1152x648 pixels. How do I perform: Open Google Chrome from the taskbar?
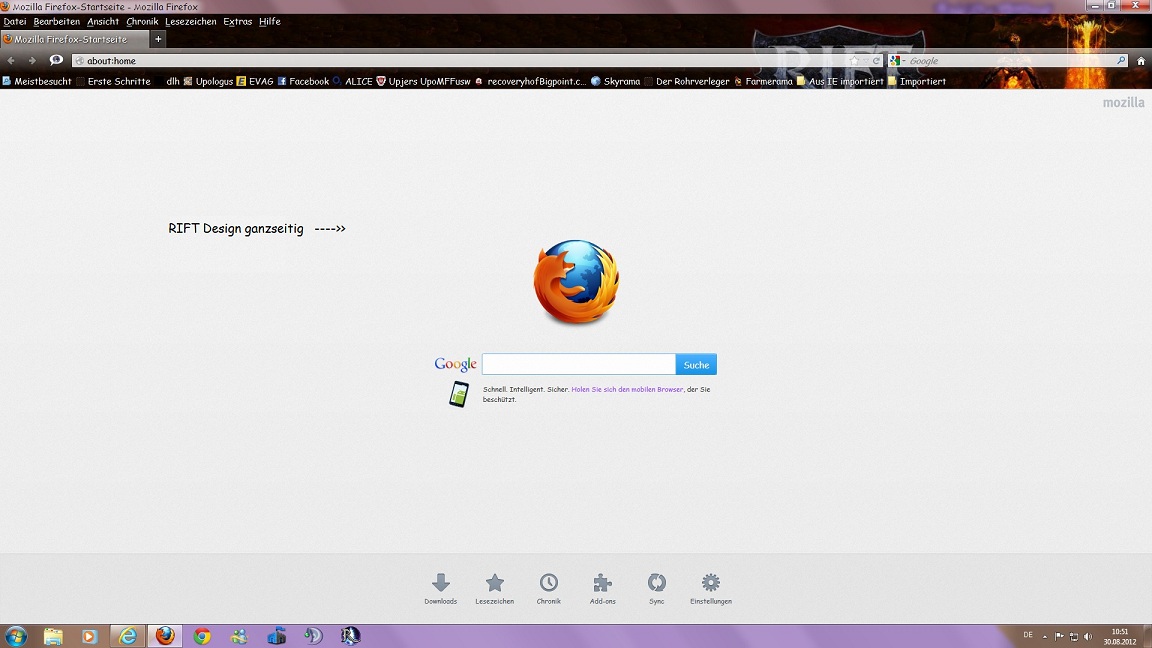202,636
